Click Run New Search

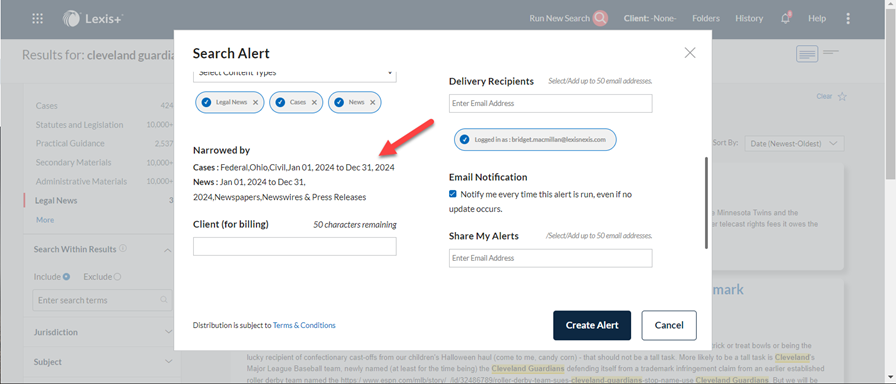pos(559,18)
